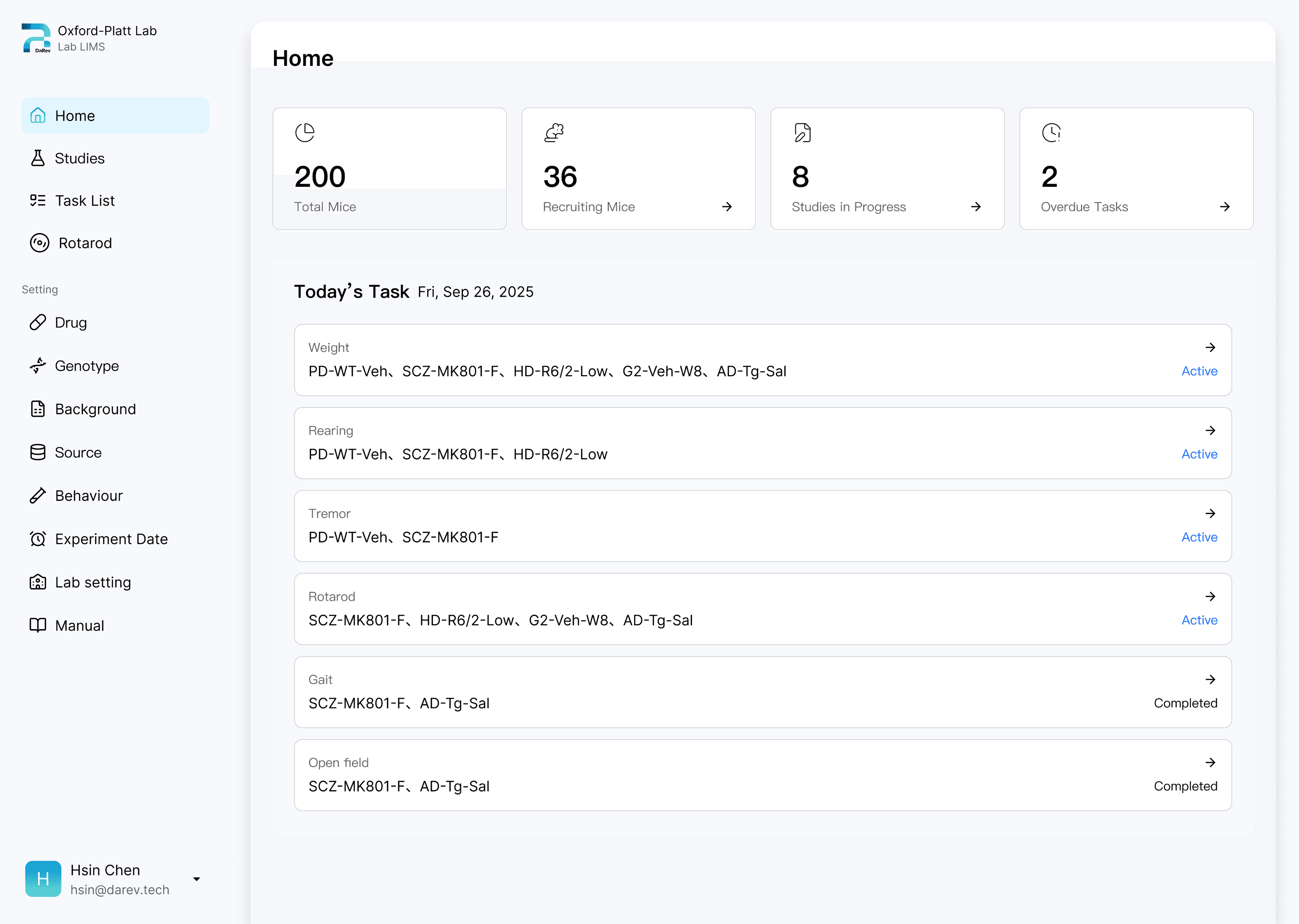Navigate to Source settings

click(x=115, y=452)
